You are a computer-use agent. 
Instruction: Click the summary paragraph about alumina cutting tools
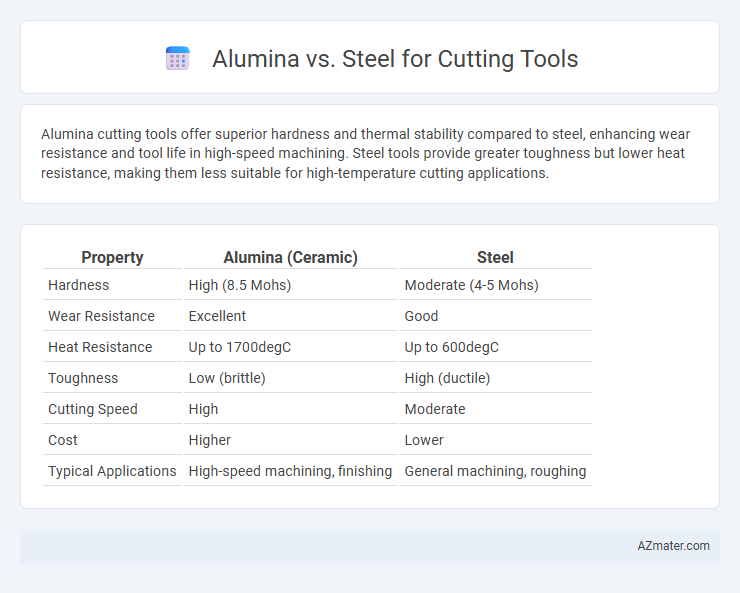(366, 153)
